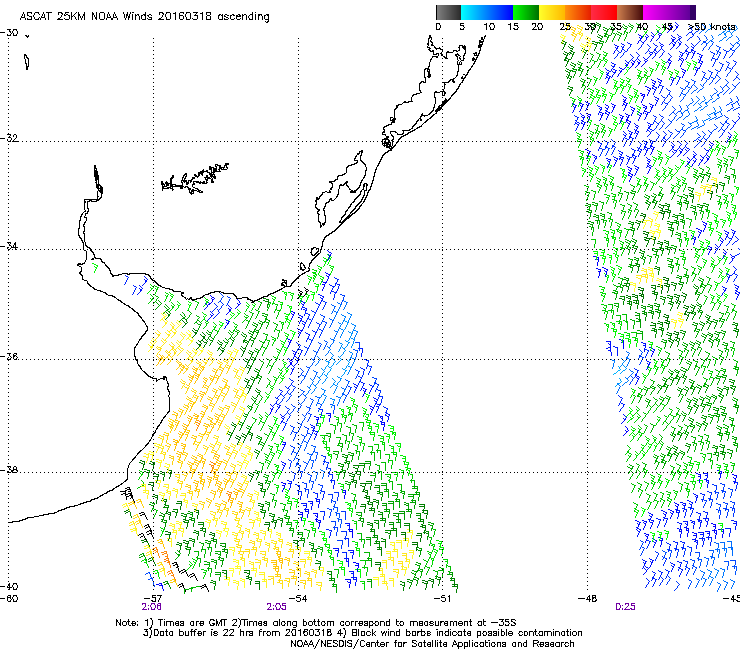
Task: Click the title 'ASCAT 25KM NOAA Winds 20160318 ascending'
Action: pyautogui.click(x=144, y=17)
